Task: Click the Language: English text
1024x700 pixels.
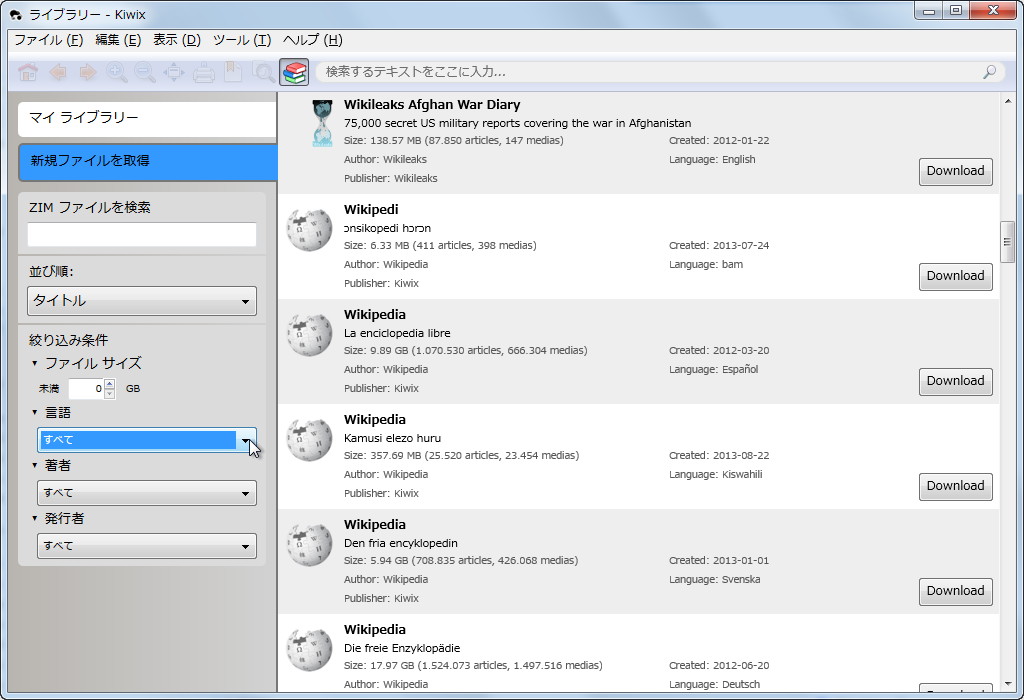Action: coord(712,159)
